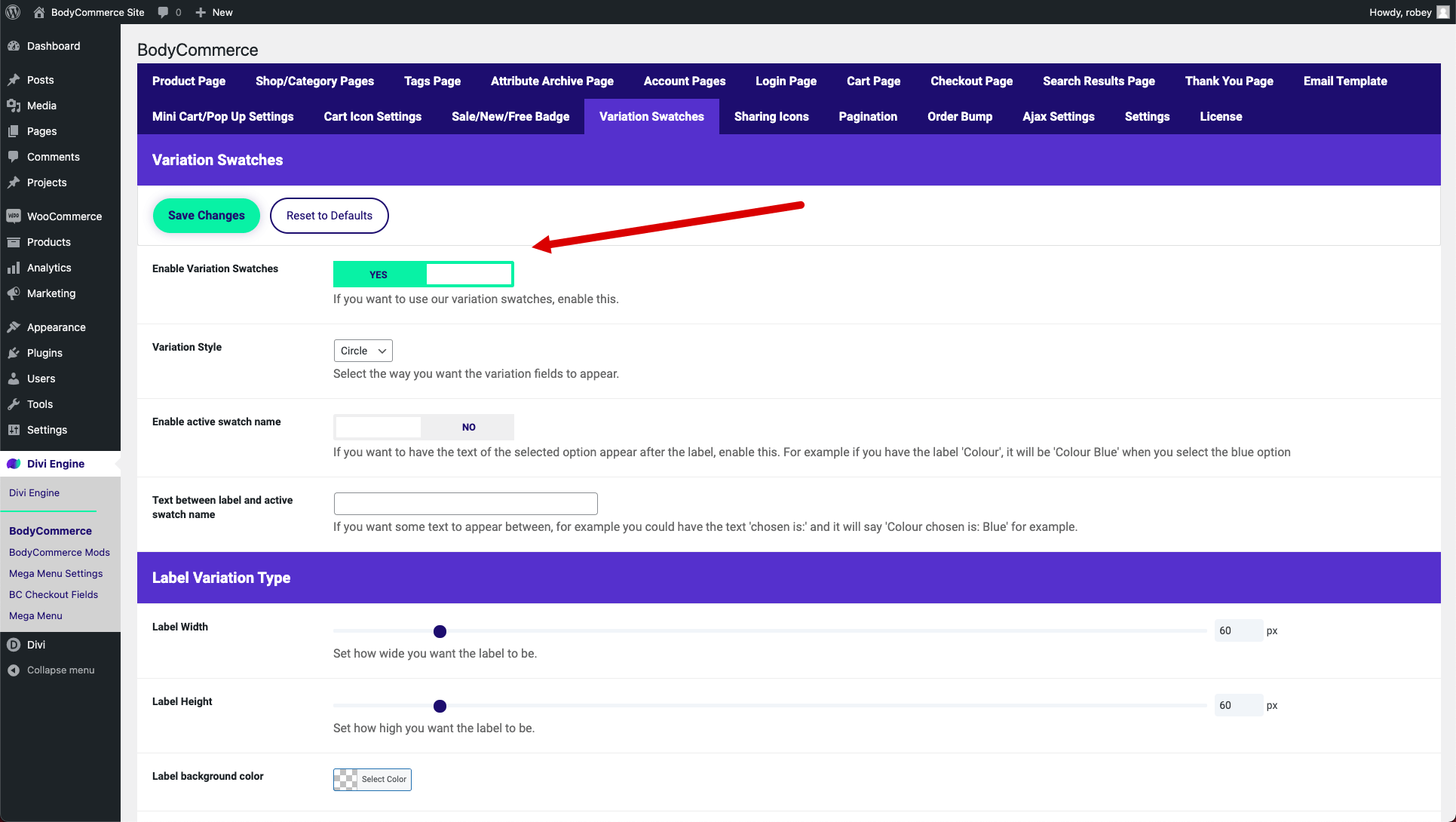Switch to the Checkout Page tab
1456x822 pixels.
coord(971,81)
